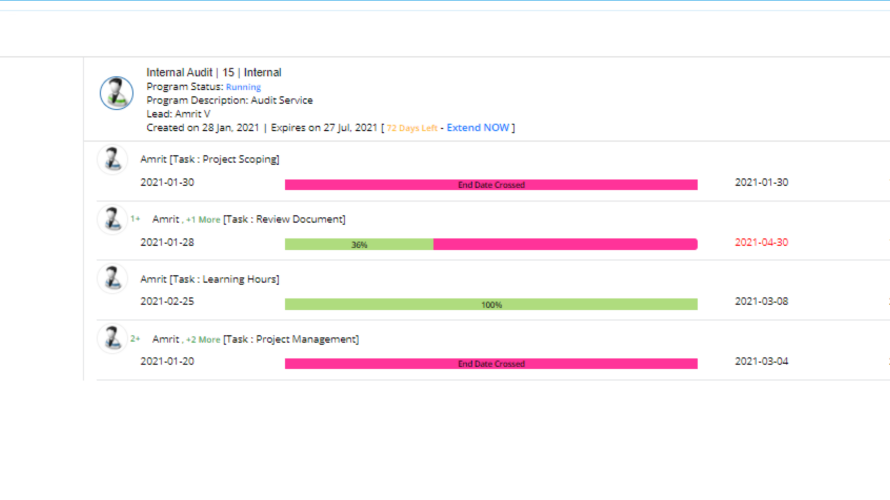Click the 2021-01-28 start date
890x500 pixels.
(x=167, y=242)
